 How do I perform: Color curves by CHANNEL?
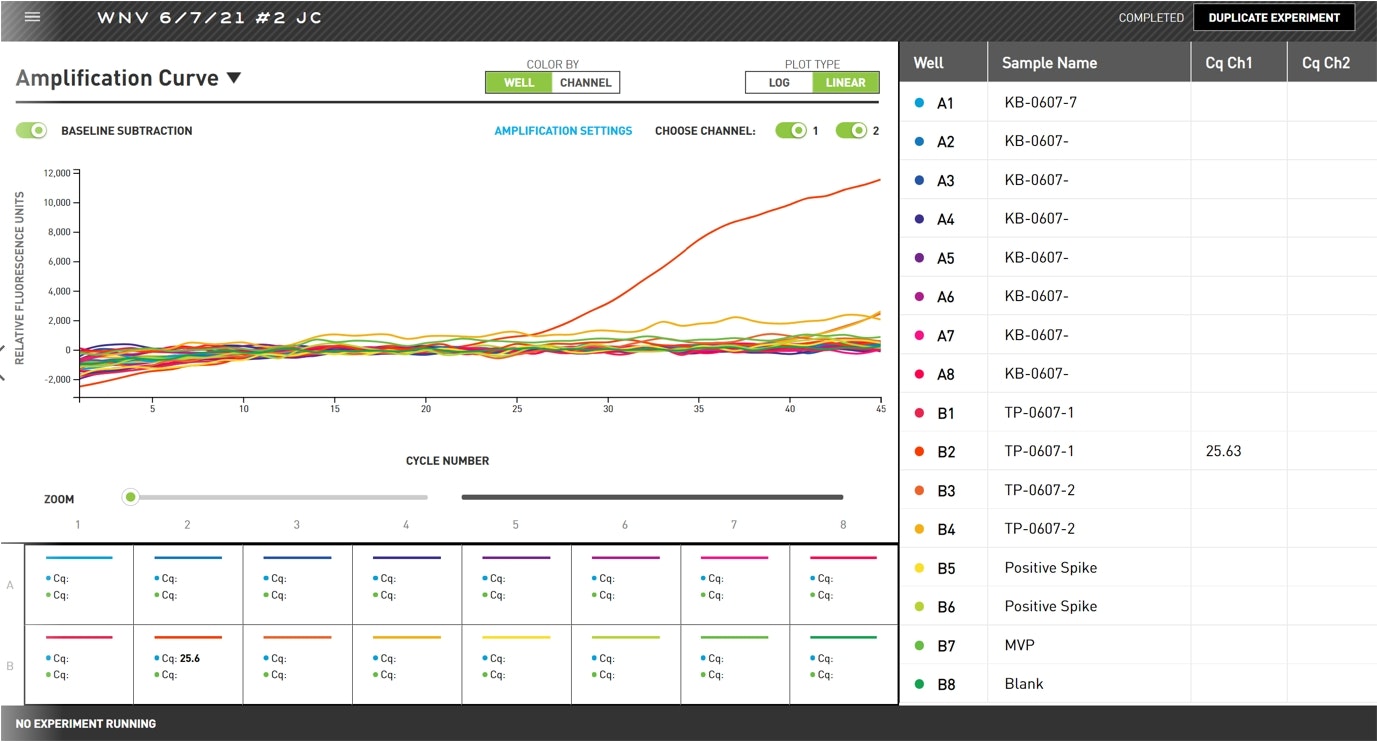[585, 83]
